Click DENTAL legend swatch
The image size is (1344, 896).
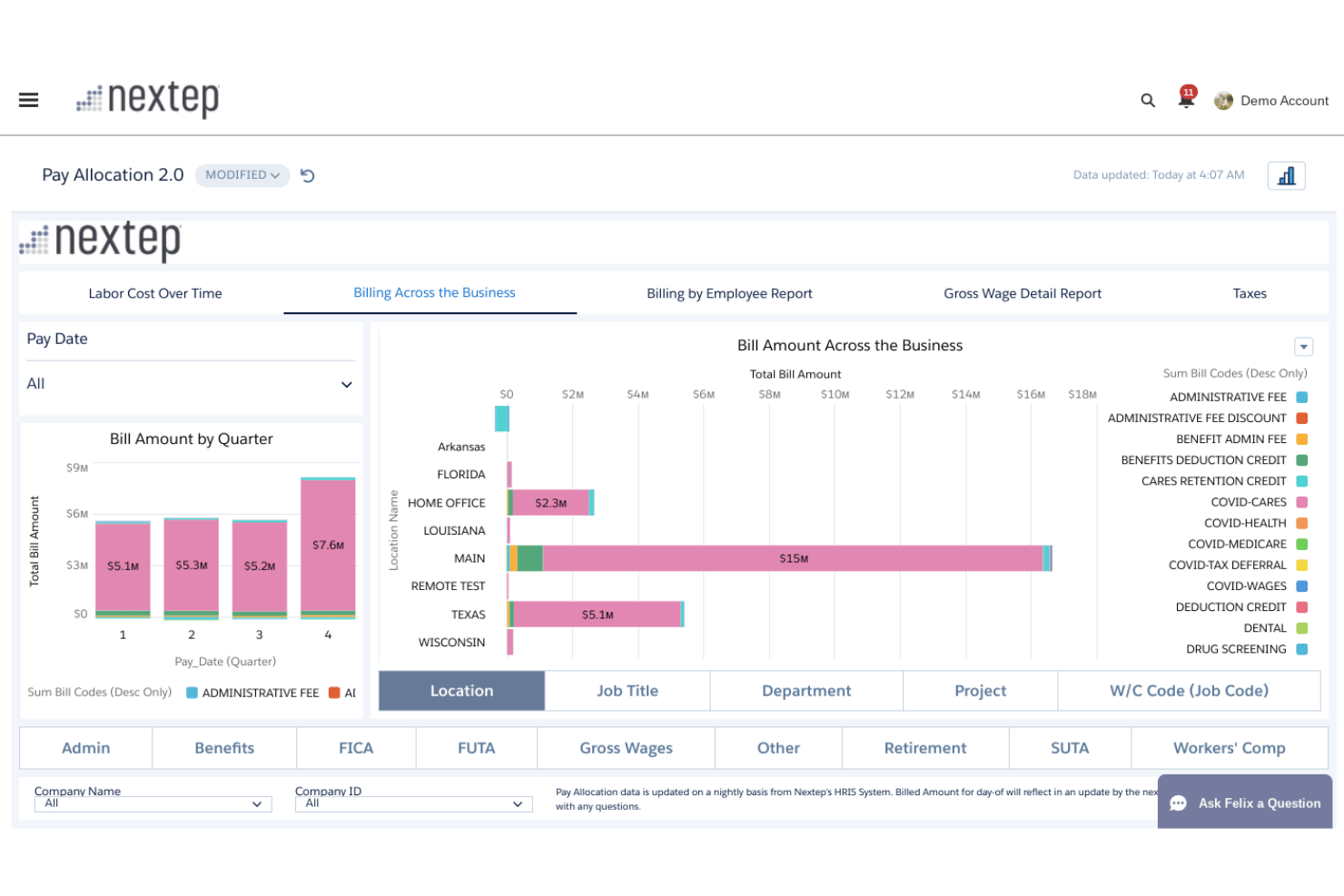click(x=1301, y=628)
